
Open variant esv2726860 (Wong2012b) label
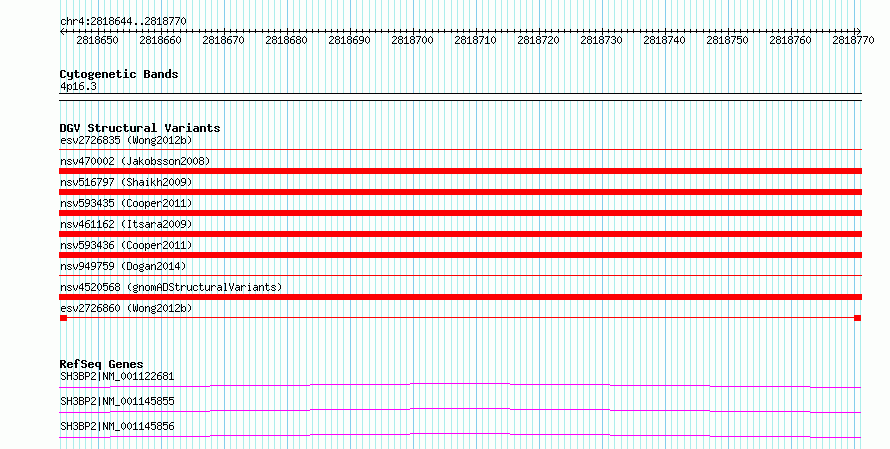tap(126, 308)
